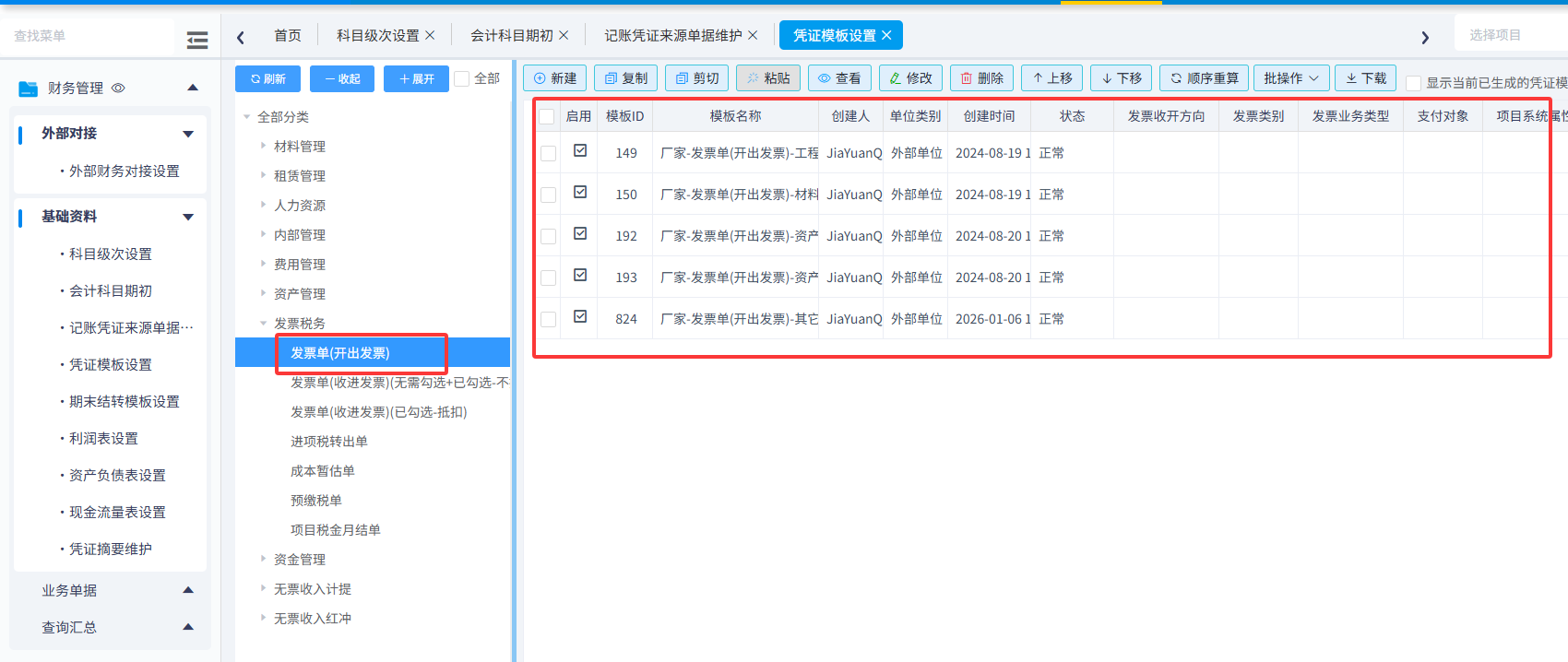Click the 下移 move-down button
The width and height of the screenshot is (1568, 662).
tap(1122, 78)
